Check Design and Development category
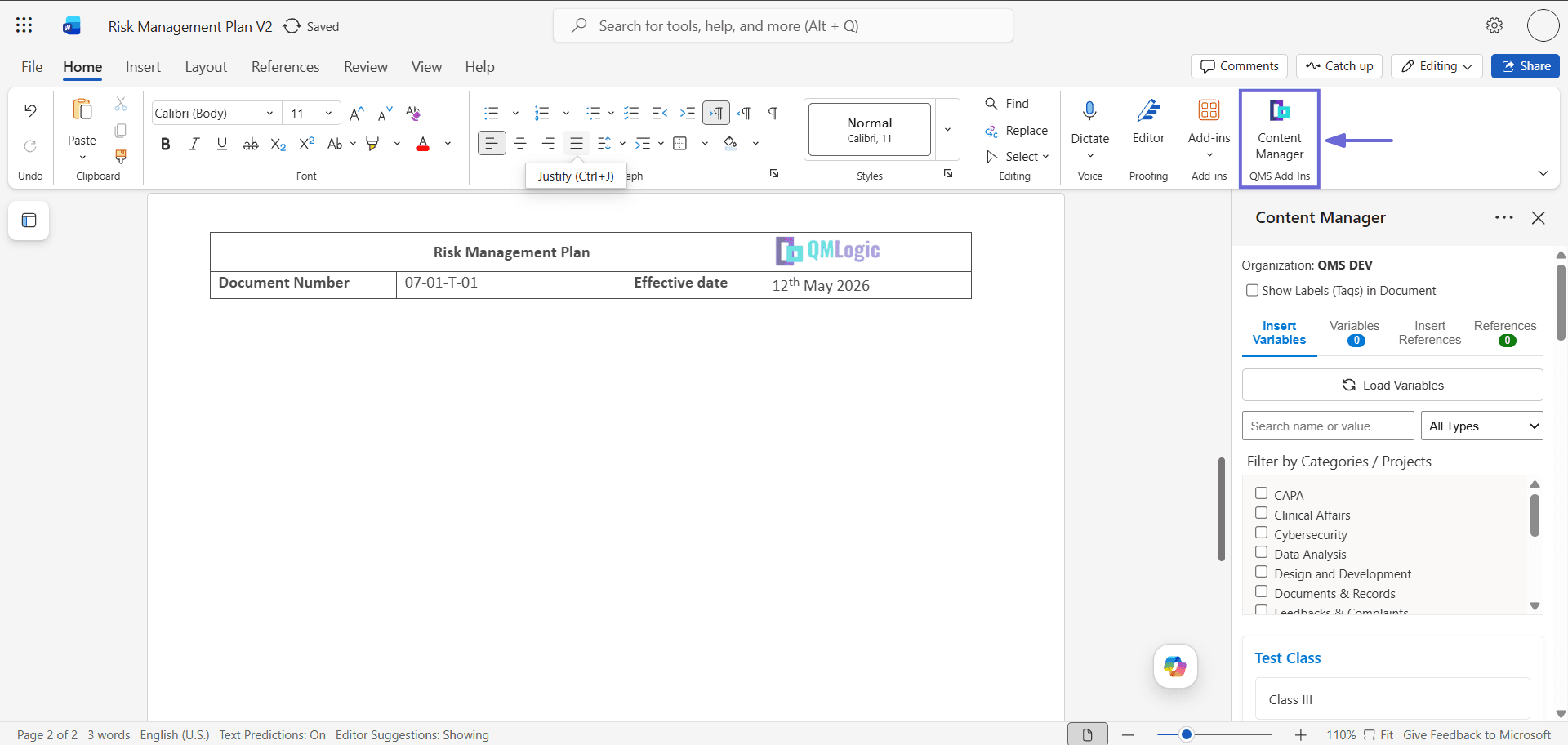This screenshot has height=745, width=1568. point(1262,572)
